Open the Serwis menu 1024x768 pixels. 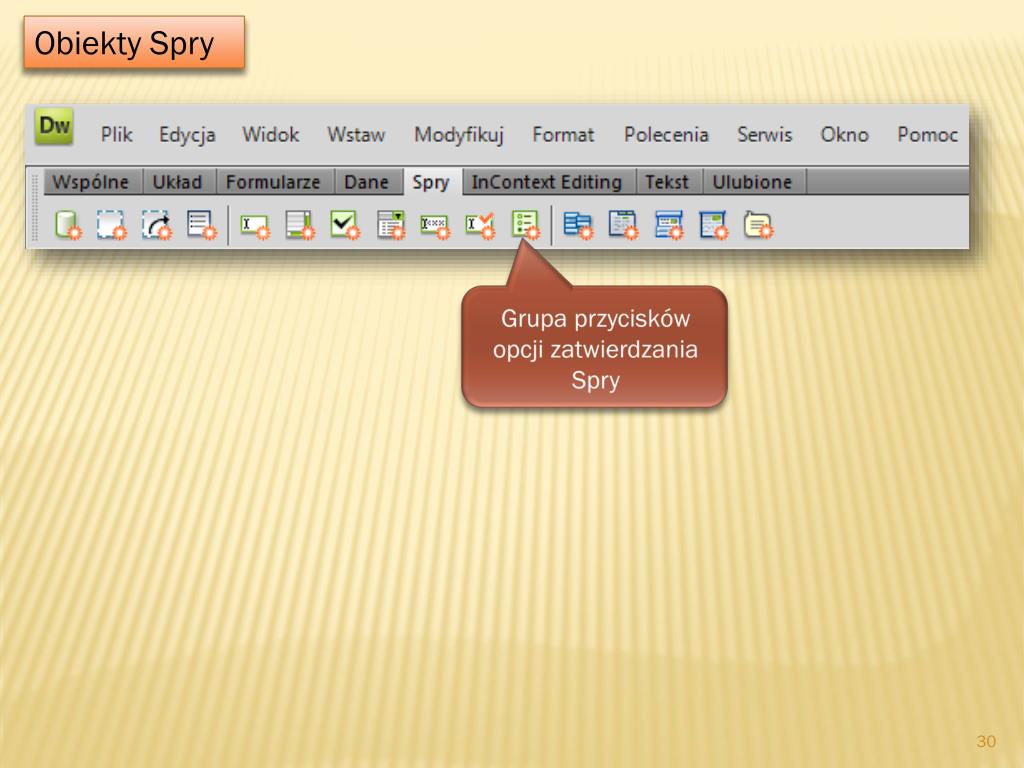765,135
